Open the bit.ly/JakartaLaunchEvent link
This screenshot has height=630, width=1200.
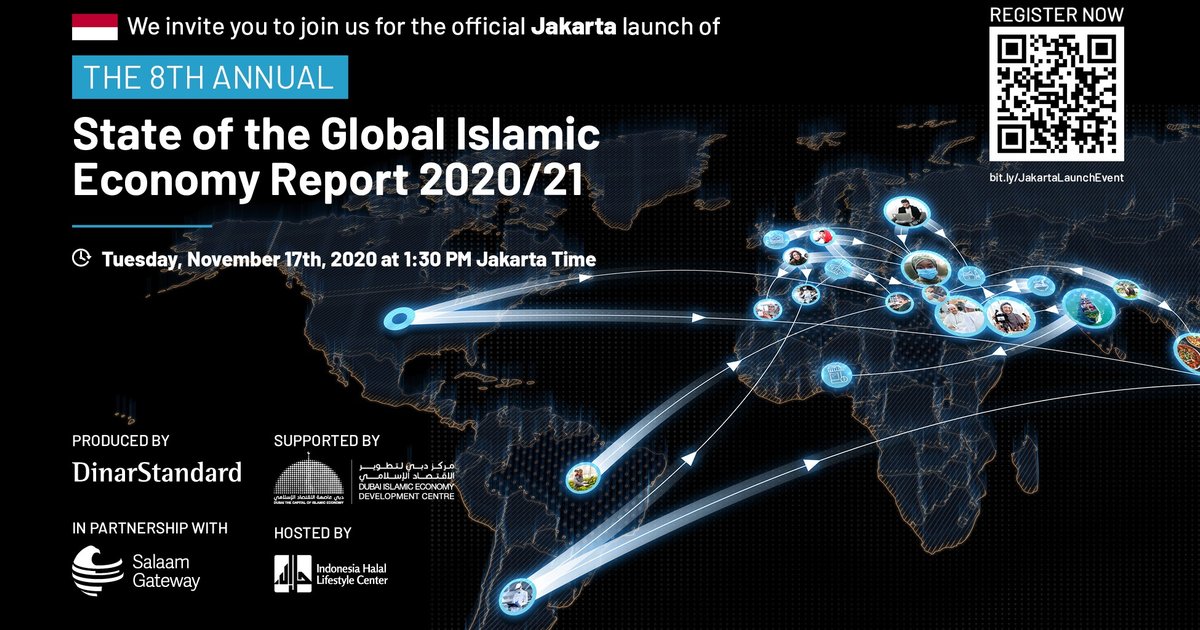pos(1057,177)
